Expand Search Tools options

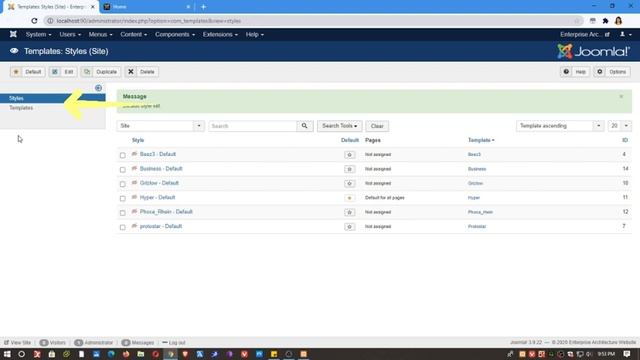click(x=340, y=126)
